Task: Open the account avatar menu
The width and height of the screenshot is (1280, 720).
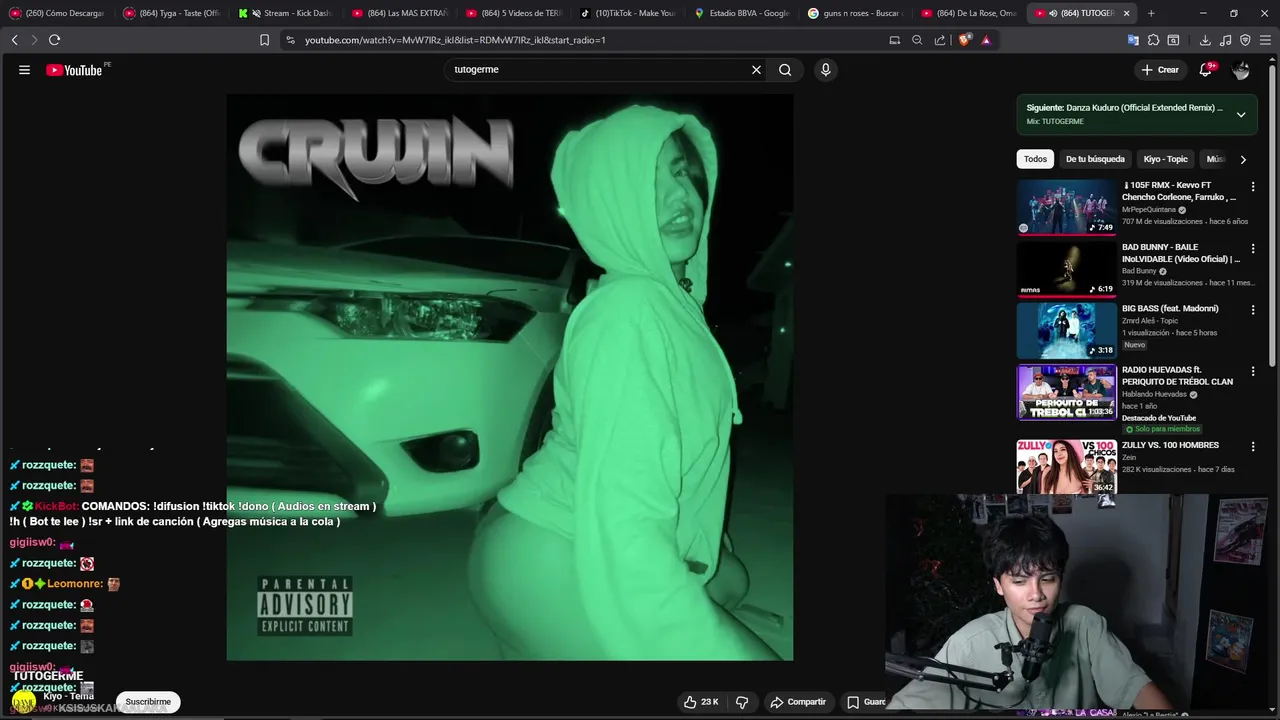Action: (x=1241, y=70)
